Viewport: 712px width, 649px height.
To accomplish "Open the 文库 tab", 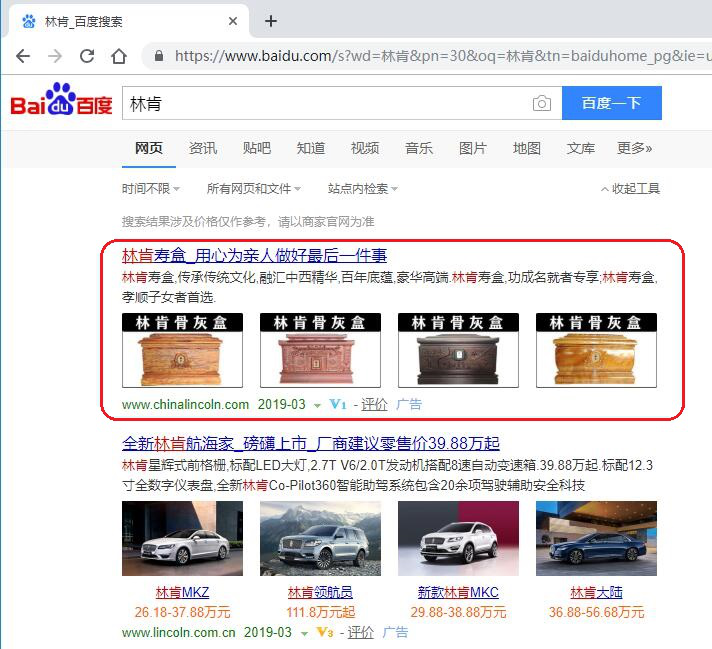I will (x=581, y=148).
